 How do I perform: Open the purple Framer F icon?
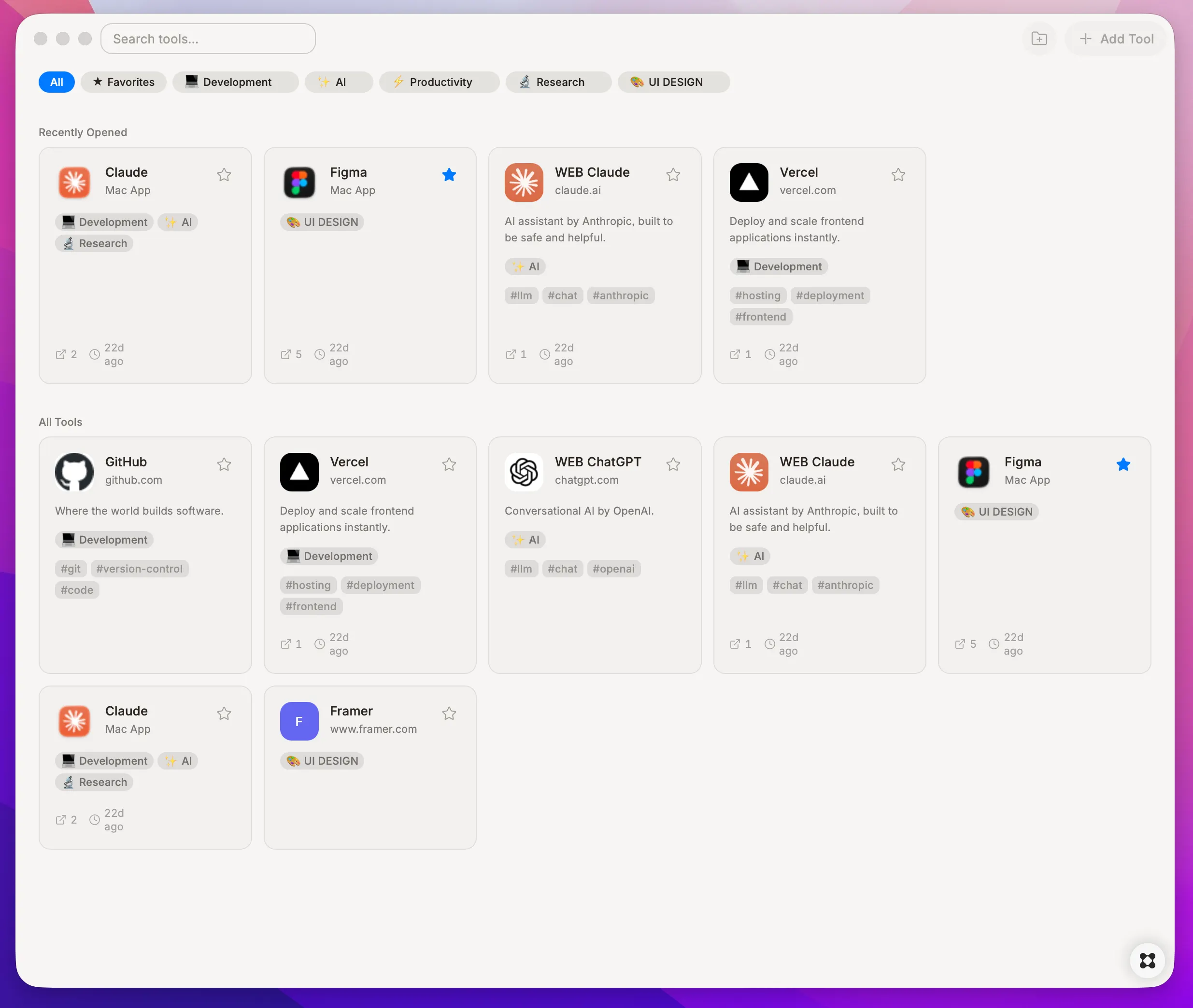coord(299,721)
